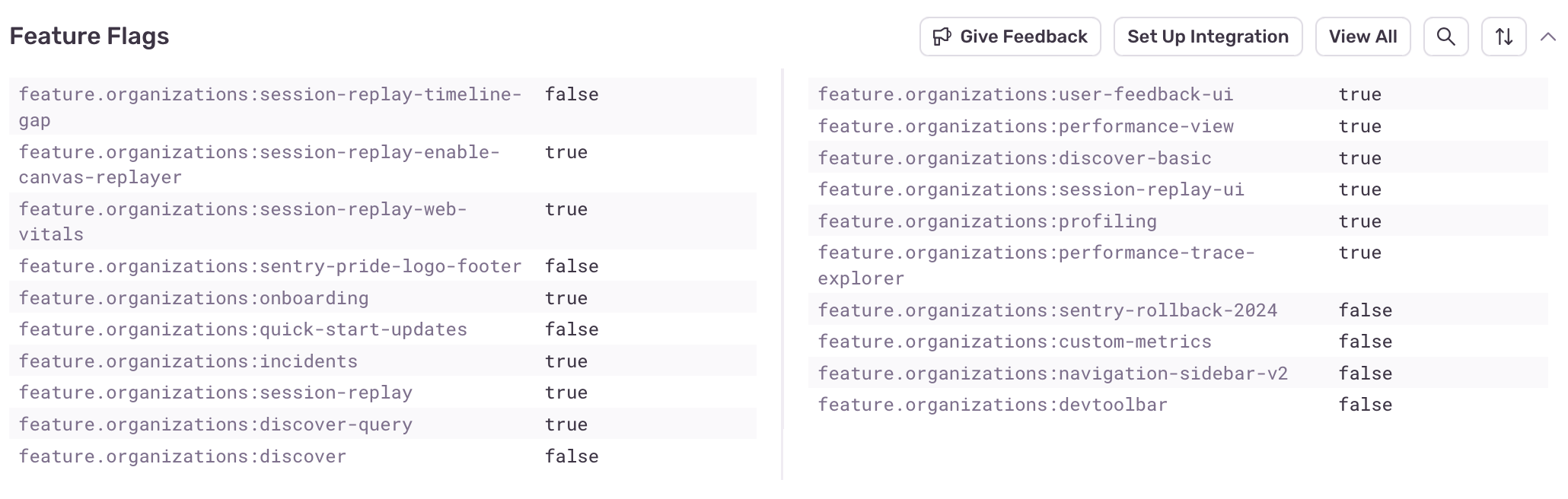Click the onboarding feature flag row
1568x499 pixels.
[x=193, y=298]
